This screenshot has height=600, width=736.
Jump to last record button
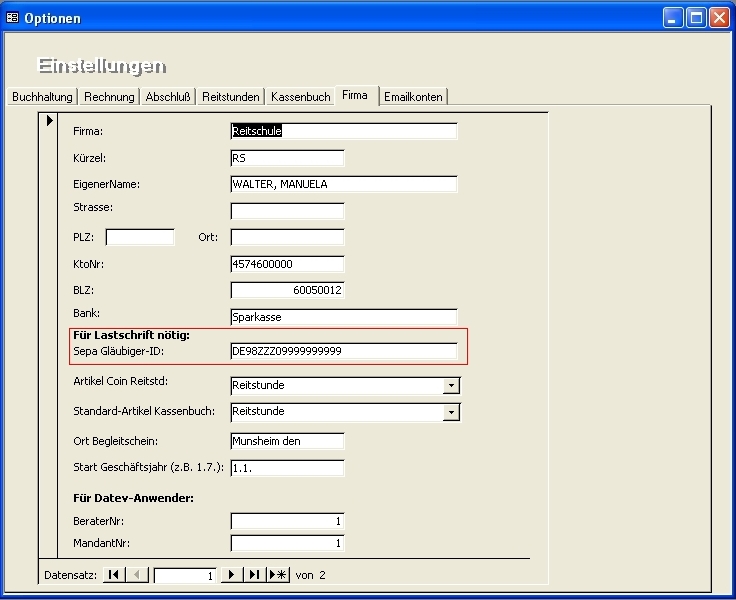coord(254,575)
